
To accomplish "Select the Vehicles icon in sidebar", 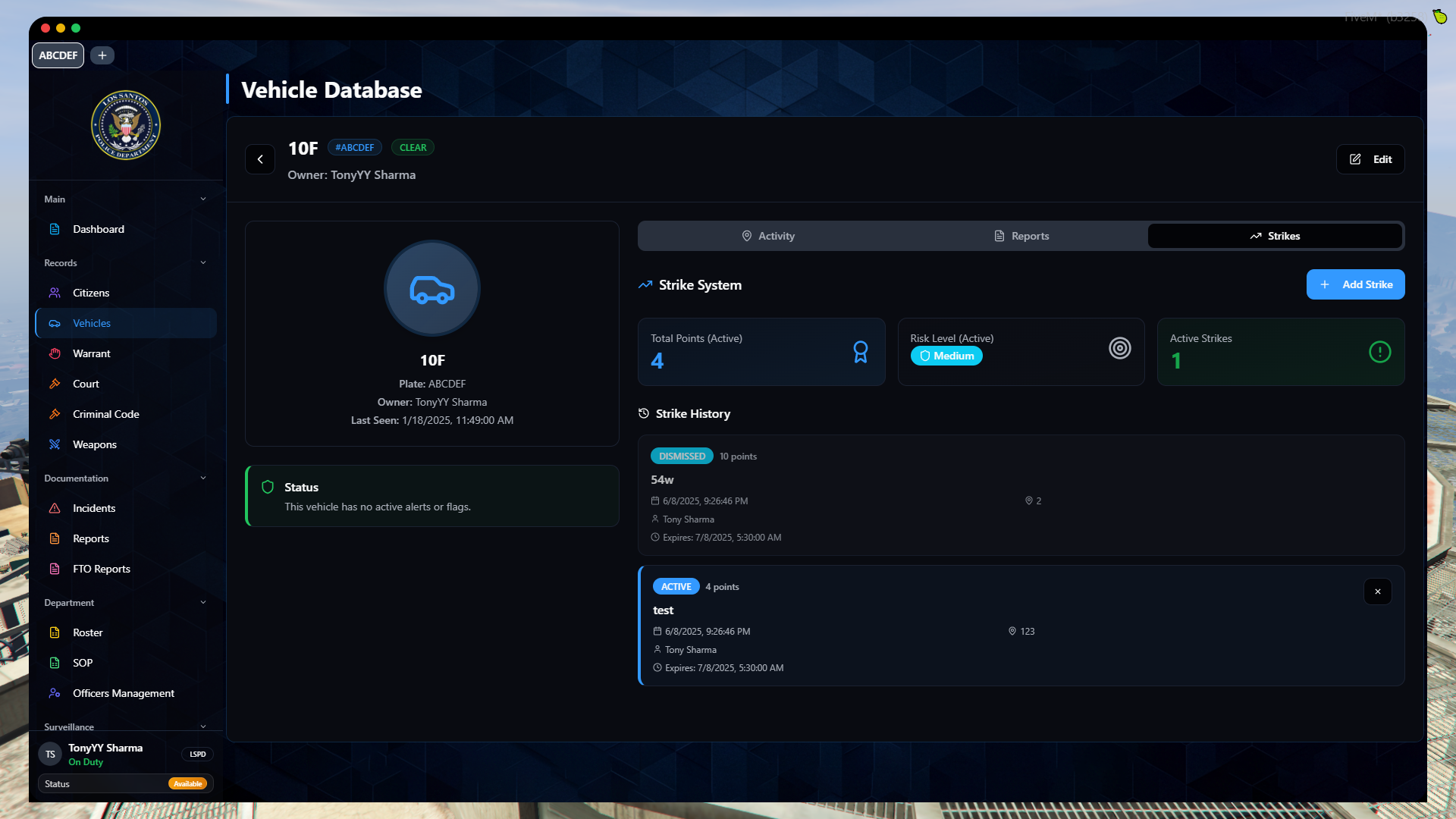I will tap(55, 323).
